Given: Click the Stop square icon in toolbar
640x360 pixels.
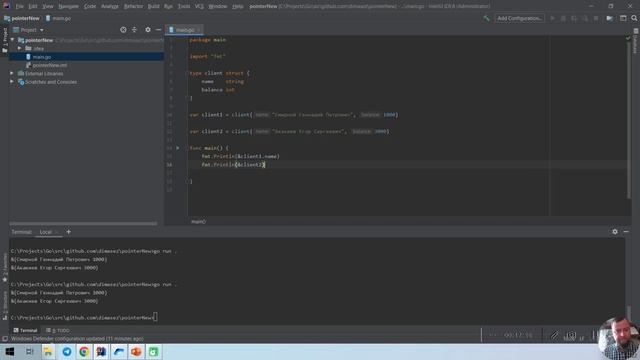Looking at the screenshot, I should (x=596, y=18).
